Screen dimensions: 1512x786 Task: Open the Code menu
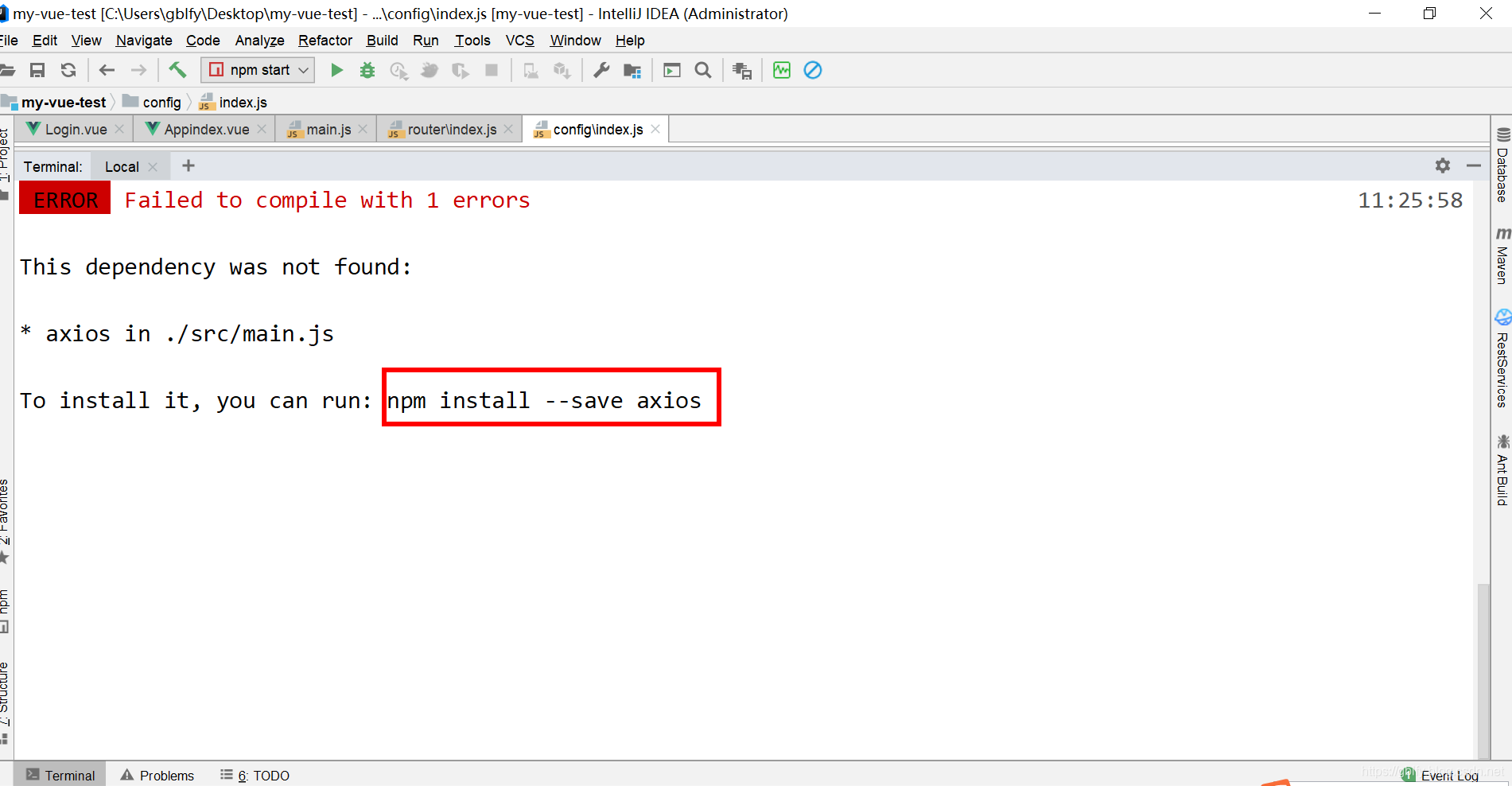203,41
